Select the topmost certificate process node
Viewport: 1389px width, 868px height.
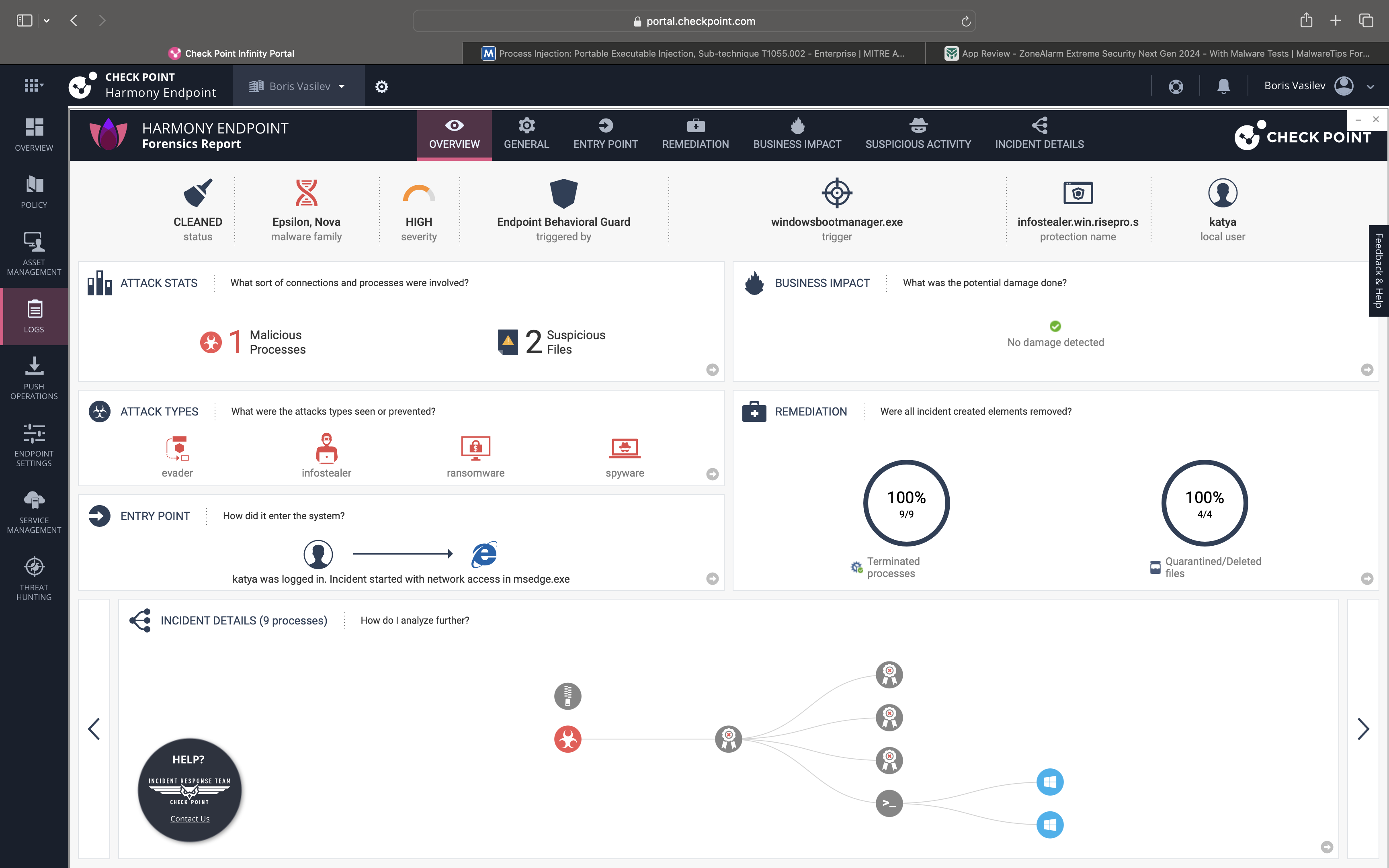[889, 675]
